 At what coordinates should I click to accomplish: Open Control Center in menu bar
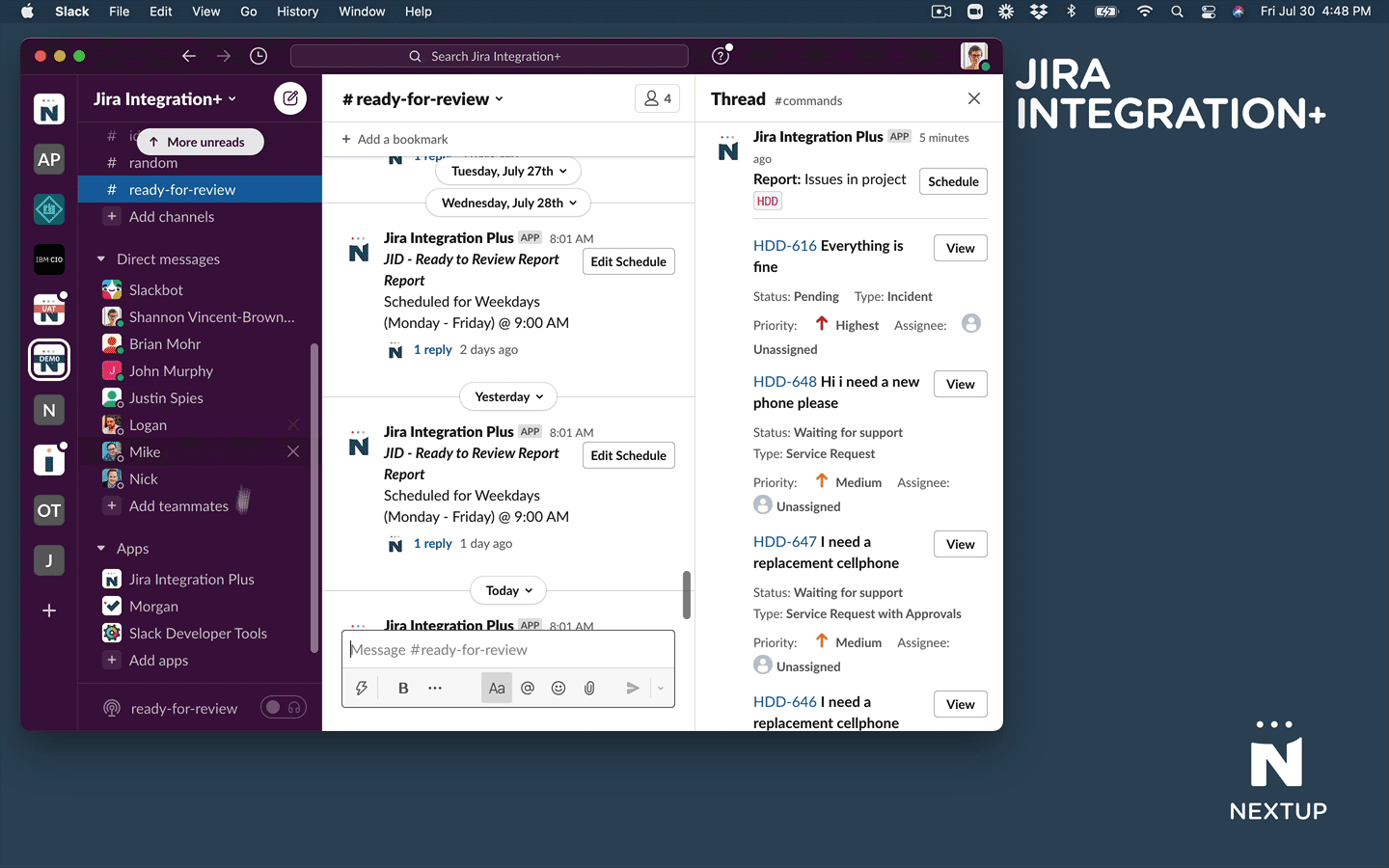tap(1209, 12)
